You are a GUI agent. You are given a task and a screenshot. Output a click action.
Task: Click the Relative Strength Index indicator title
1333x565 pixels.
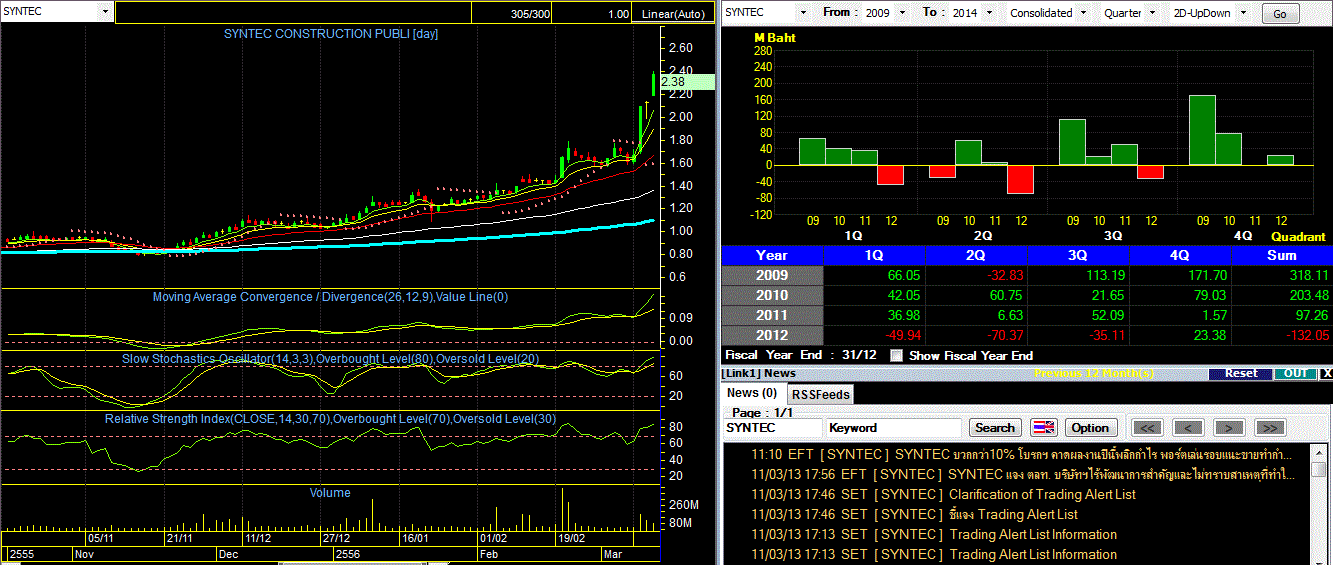tap(330, 419)
